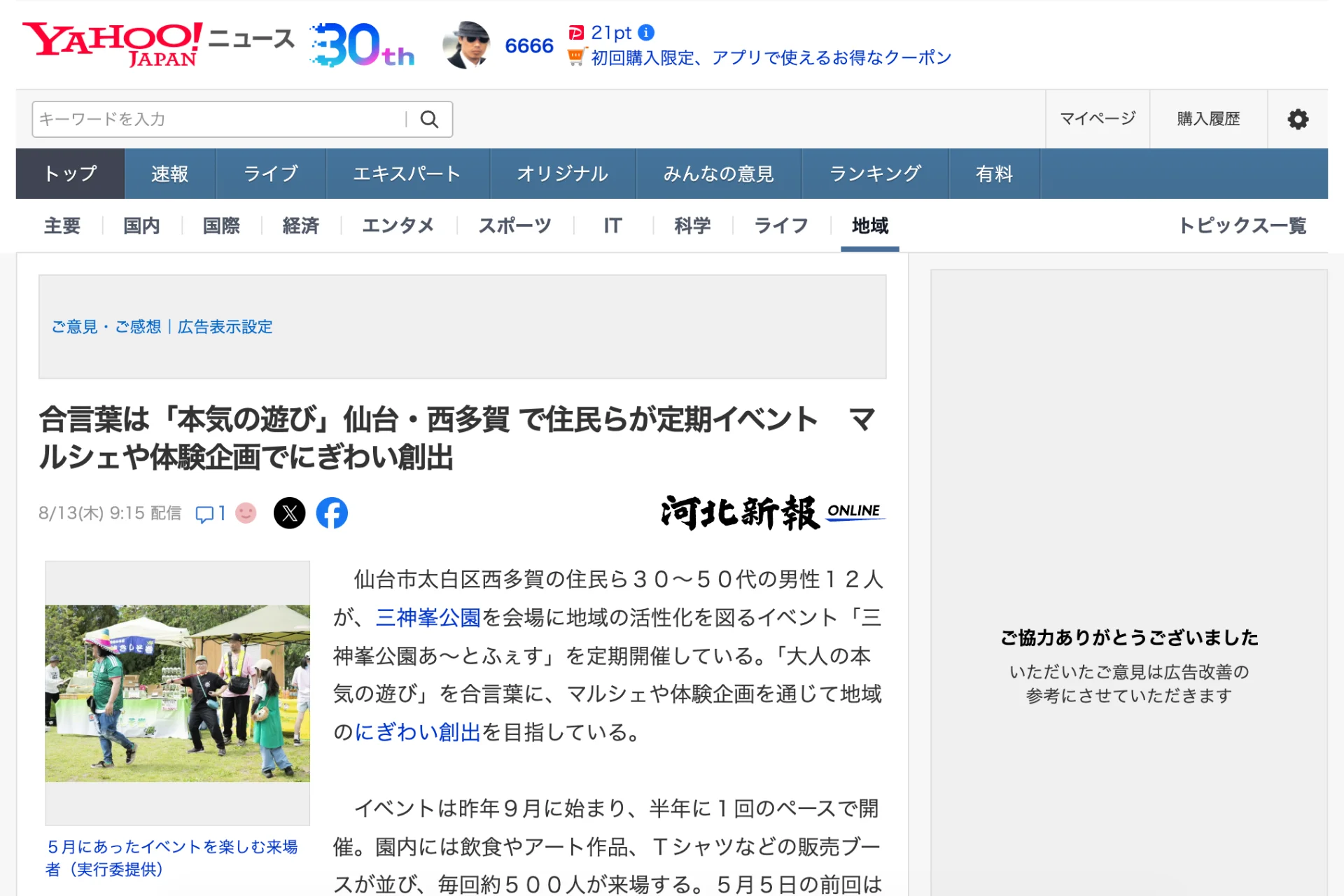1344x896 pixels.
Task: Open the 6666 user name link
Action: click(529, 45)
